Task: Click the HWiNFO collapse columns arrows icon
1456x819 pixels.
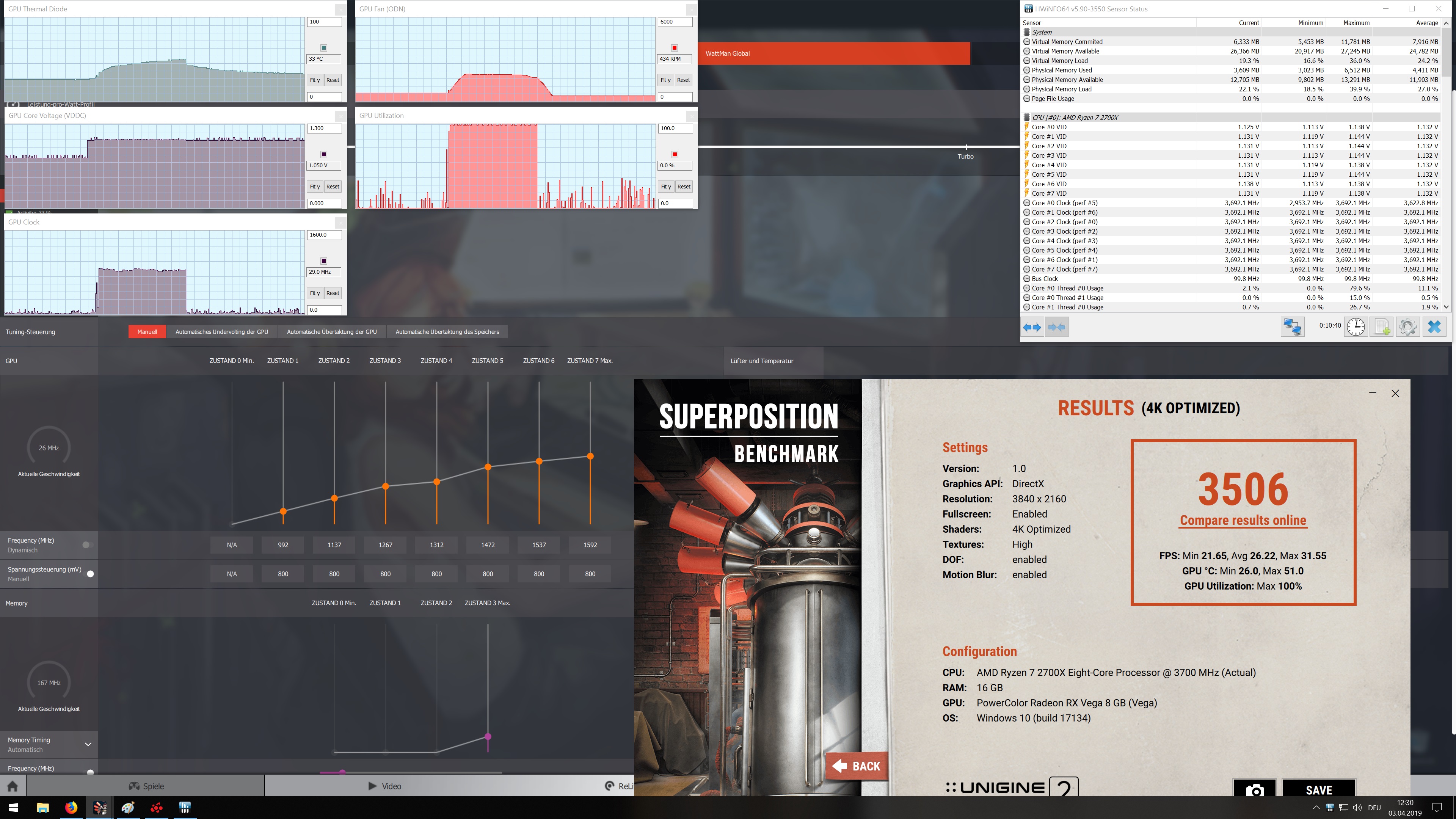Action: 1056,327
